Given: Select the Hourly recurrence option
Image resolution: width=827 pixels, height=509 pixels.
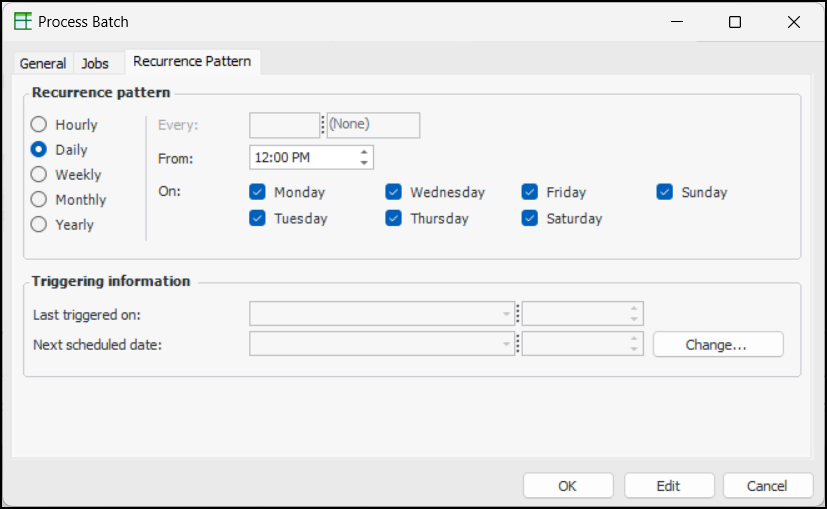Looking at the screenshot, I should 39,125.
